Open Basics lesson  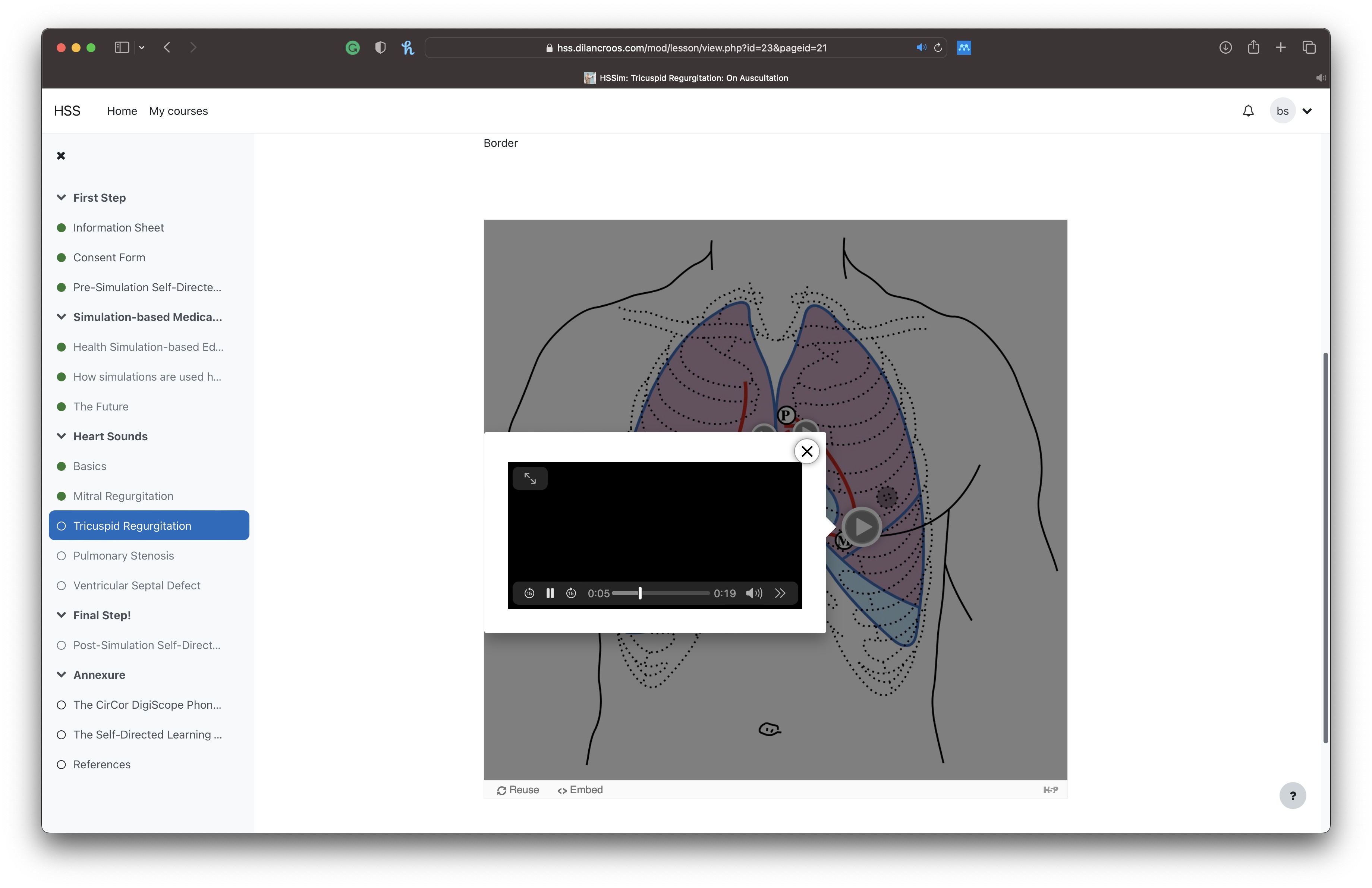89,466
